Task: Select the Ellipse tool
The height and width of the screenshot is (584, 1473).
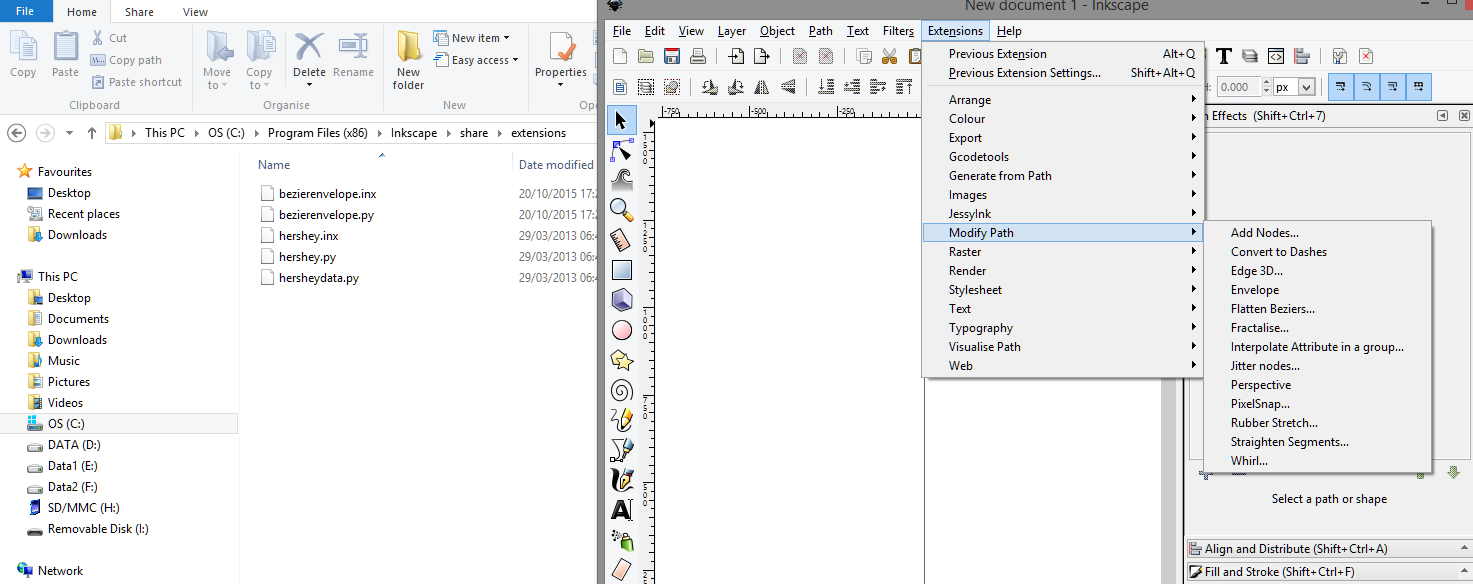Action: (x=621, y=330)
